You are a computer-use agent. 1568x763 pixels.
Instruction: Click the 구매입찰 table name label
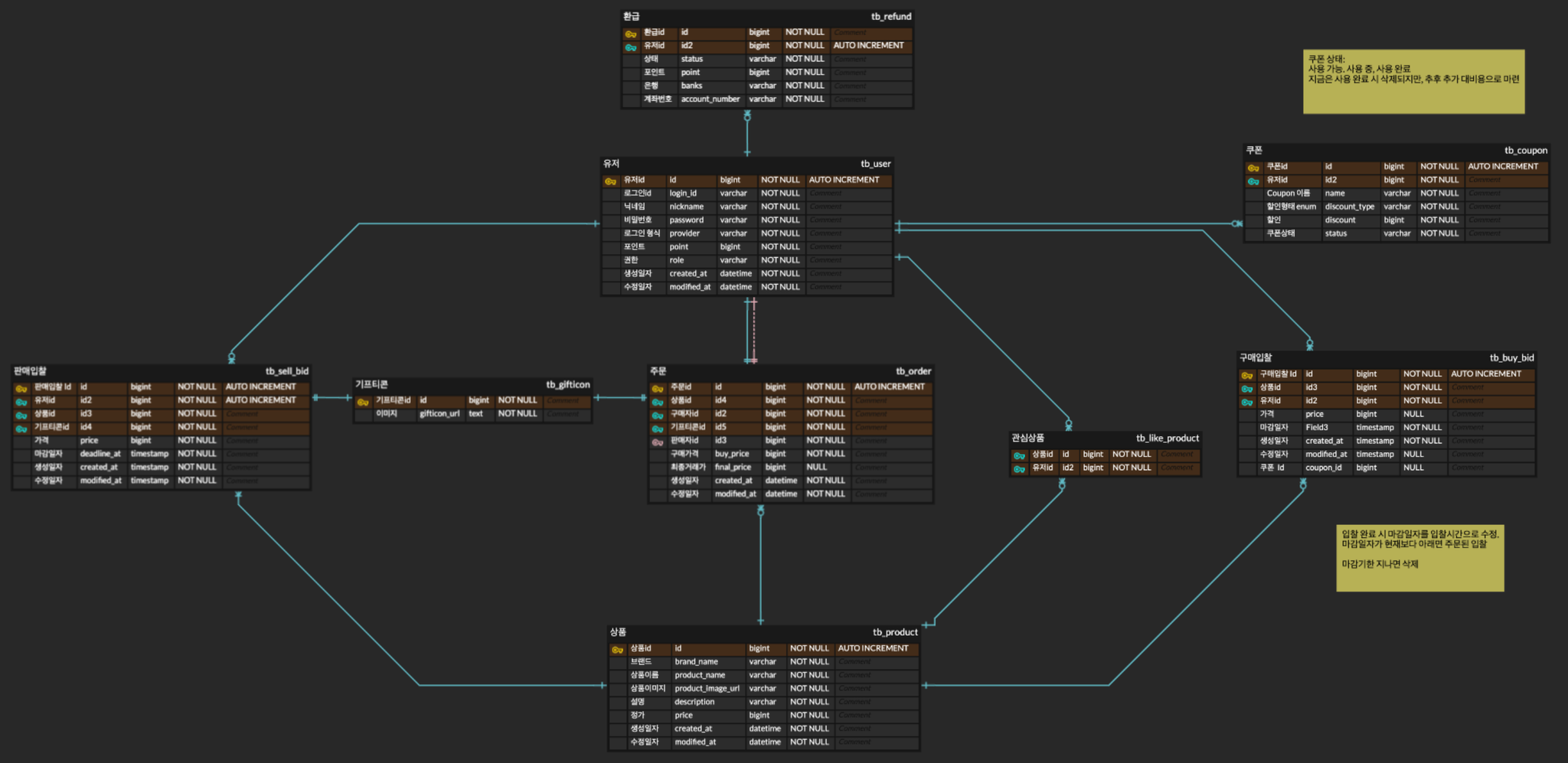pyautogui.click(x=1256, y=357)
